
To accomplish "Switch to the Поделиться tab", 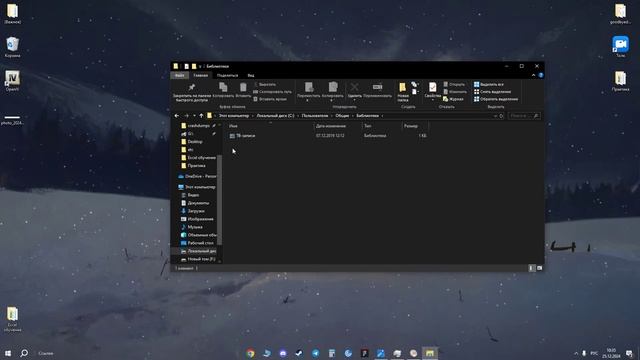I will tap(227, 76).
